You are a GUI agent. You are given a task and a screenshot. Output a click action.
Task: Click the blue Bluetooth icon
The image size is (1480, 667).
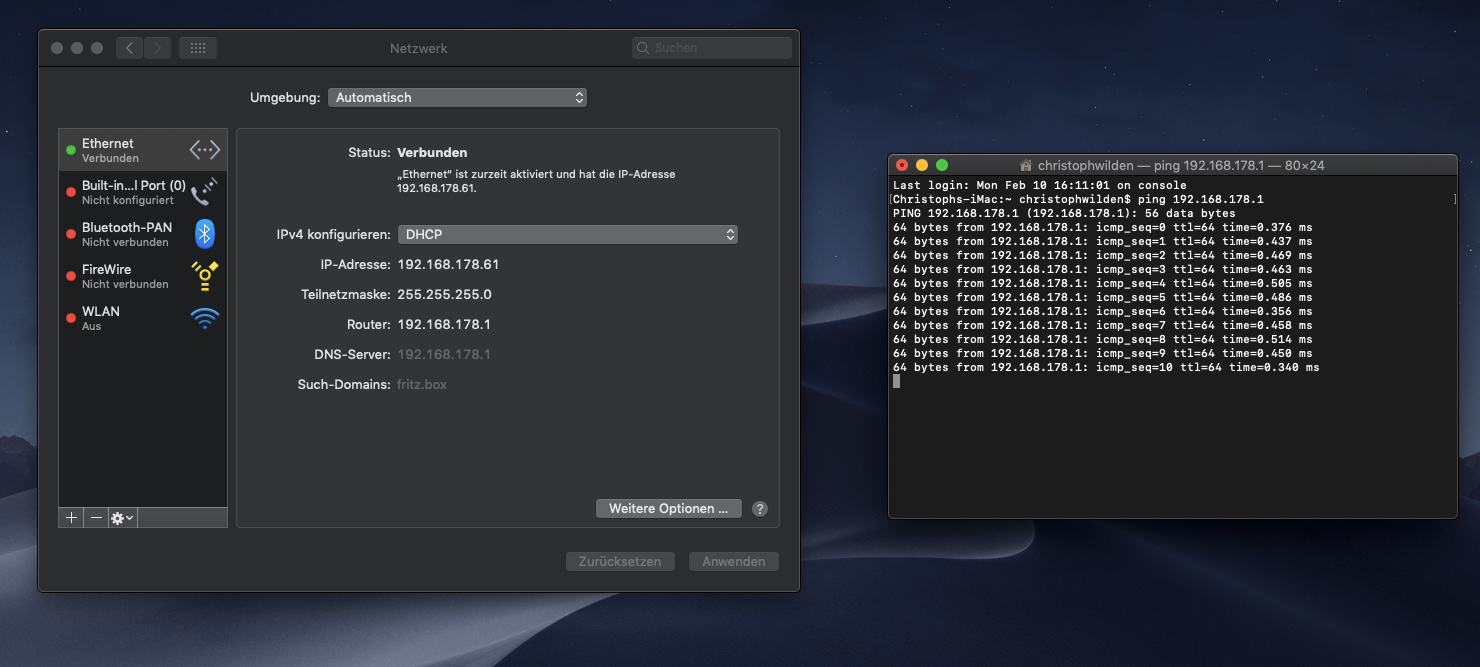(205, 233)
